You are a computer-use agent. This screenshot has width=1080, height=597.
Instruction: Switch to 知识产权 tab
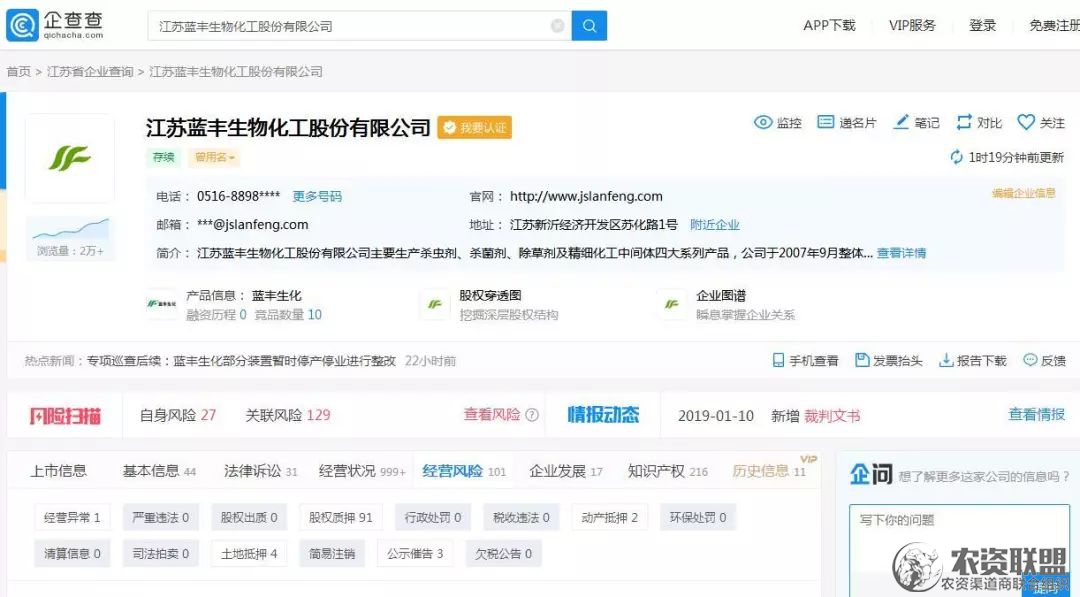click(667, 471)
